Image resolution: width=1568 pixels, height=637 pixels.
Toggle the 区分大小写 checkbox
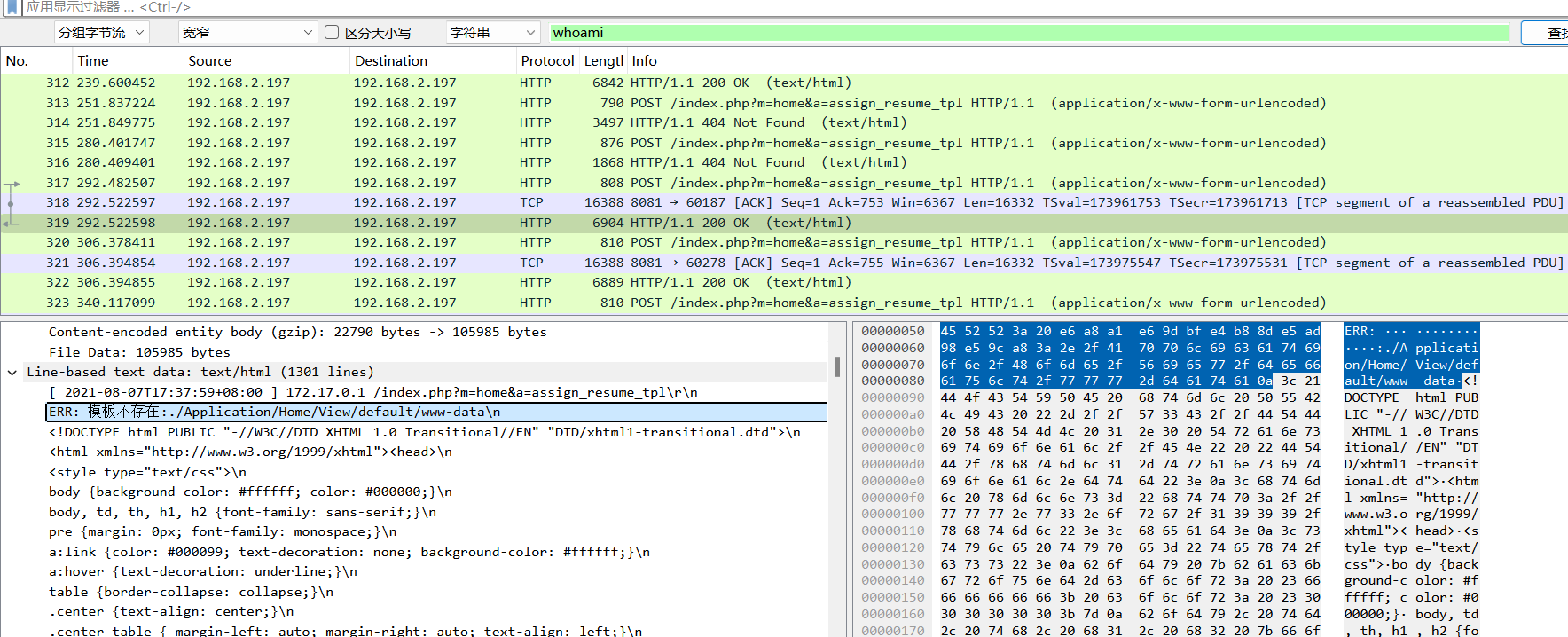coord(332,32)
